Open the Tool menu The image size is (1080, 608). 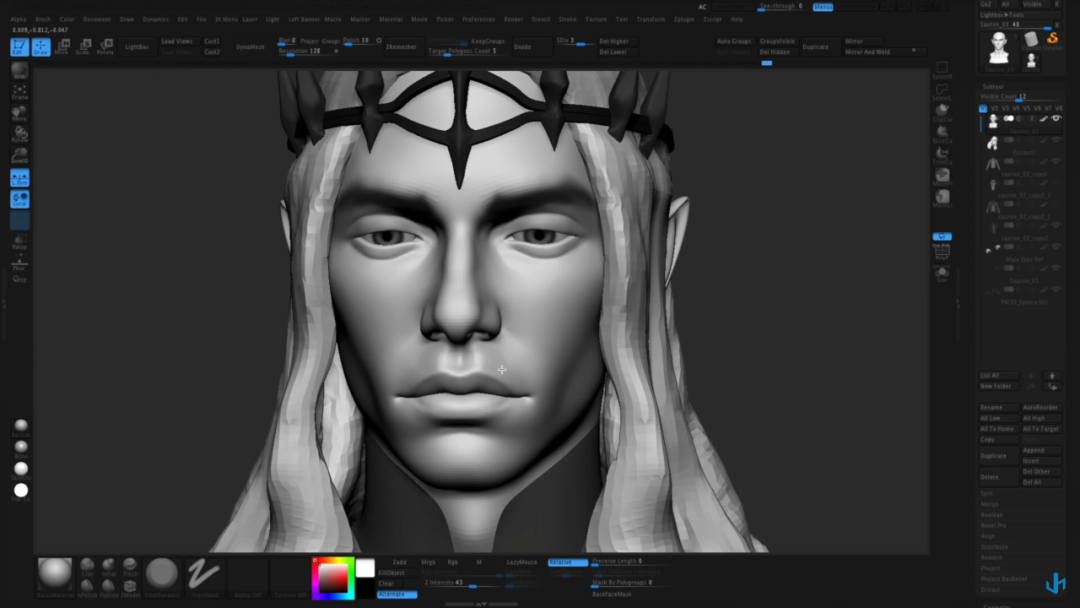click(622, 19)
